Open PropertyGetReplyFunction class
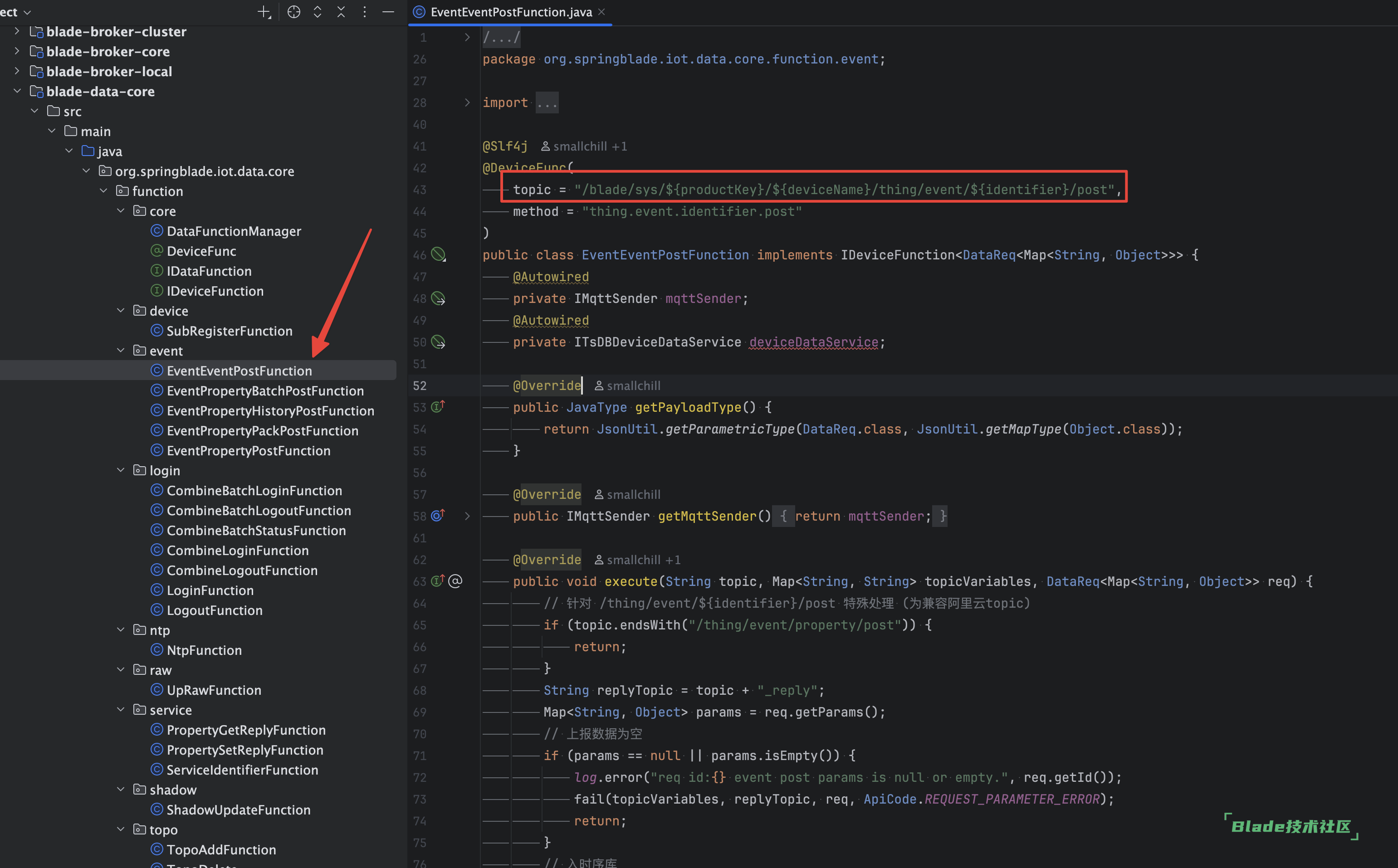 (x=246, y=730)
